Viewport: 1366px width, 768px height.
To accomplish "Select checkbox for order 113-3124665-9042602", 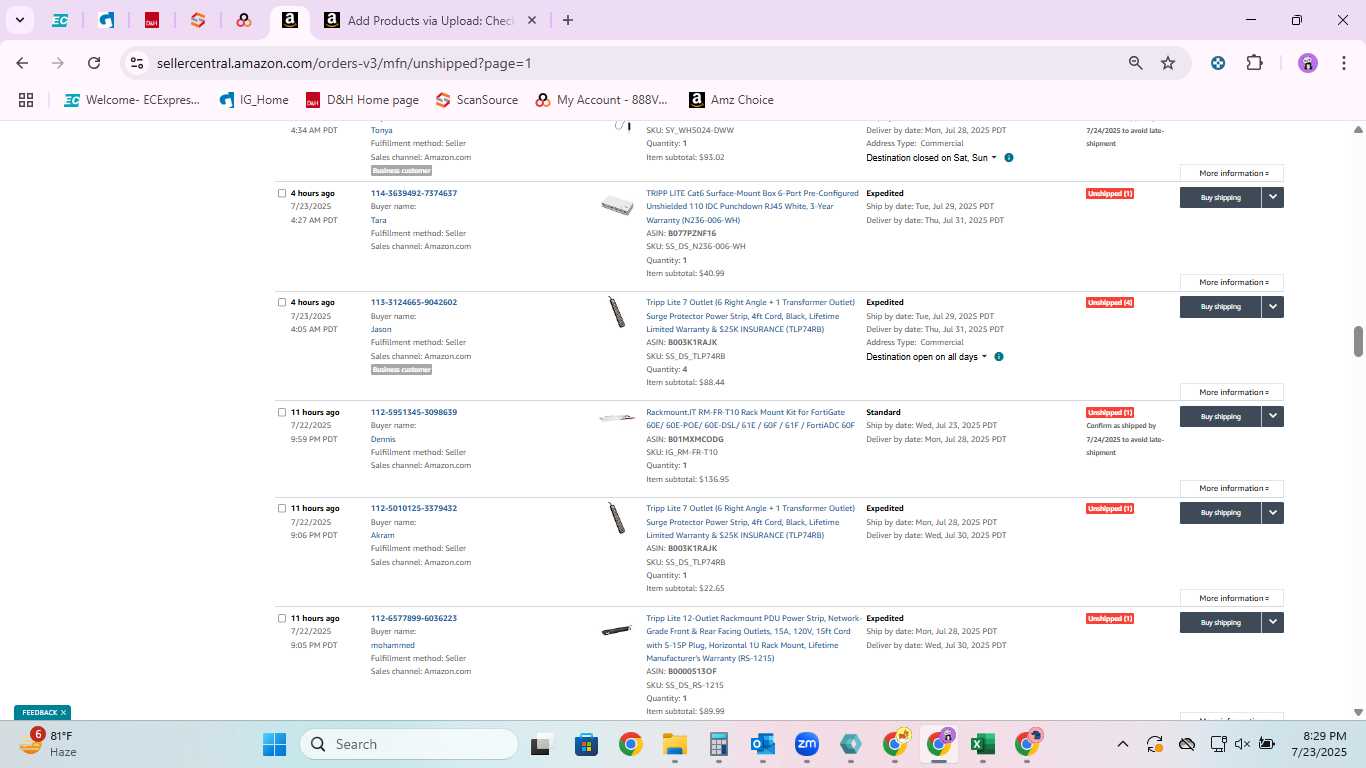I will (281, 302).
